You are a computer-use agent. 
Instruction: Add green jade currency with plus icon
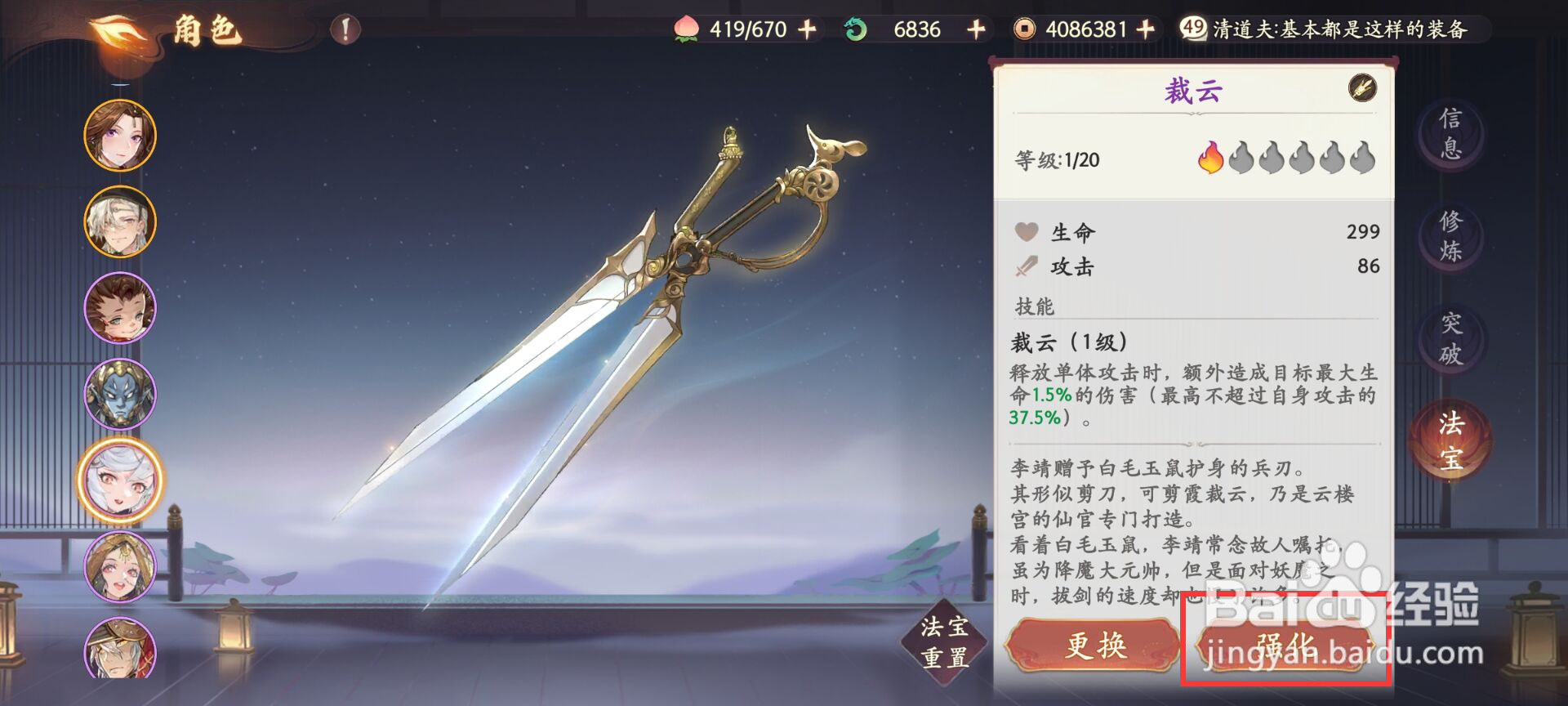[976, 29]
